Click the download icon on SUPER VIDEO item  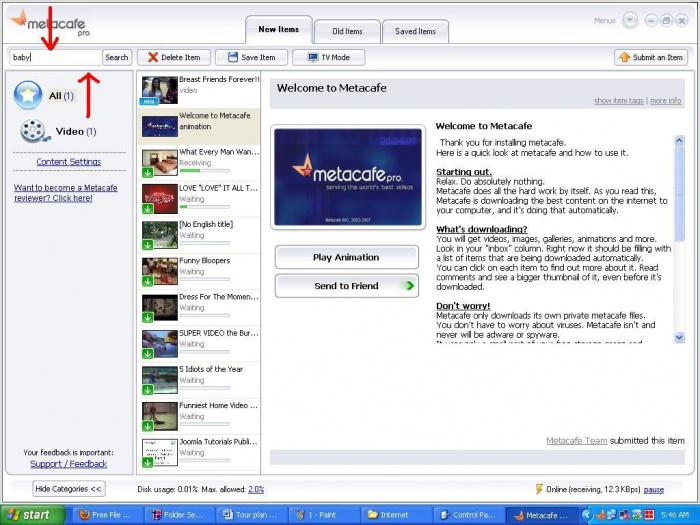(147, 353)
